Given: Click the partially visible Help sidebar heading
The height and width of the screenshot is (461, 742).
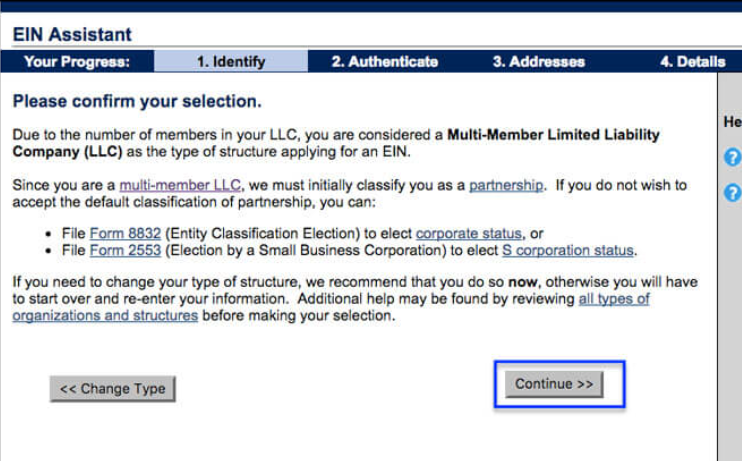Looking at the screenshot, I should point(731,122).
